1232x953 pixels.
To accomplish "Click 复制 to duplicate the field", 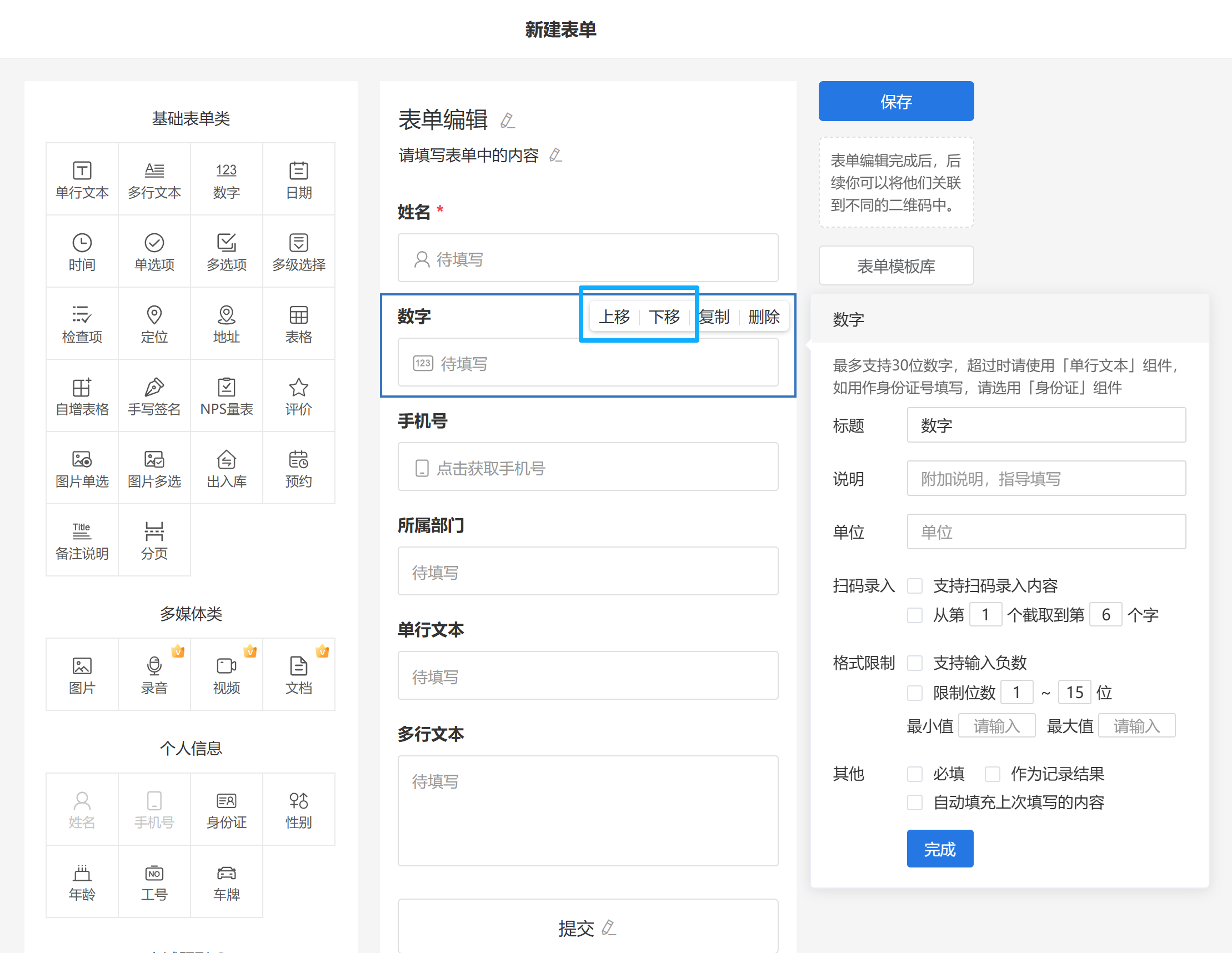I will (x=714, y=317).
